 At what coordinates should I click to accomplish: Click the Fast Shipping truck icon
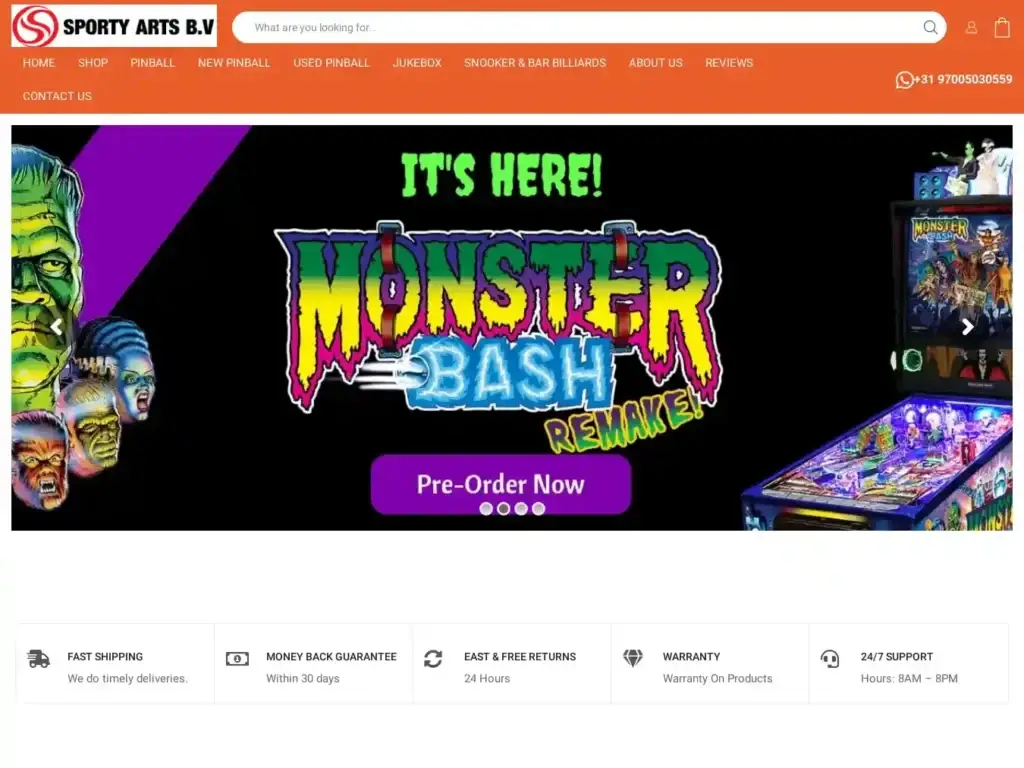point(39,658)
